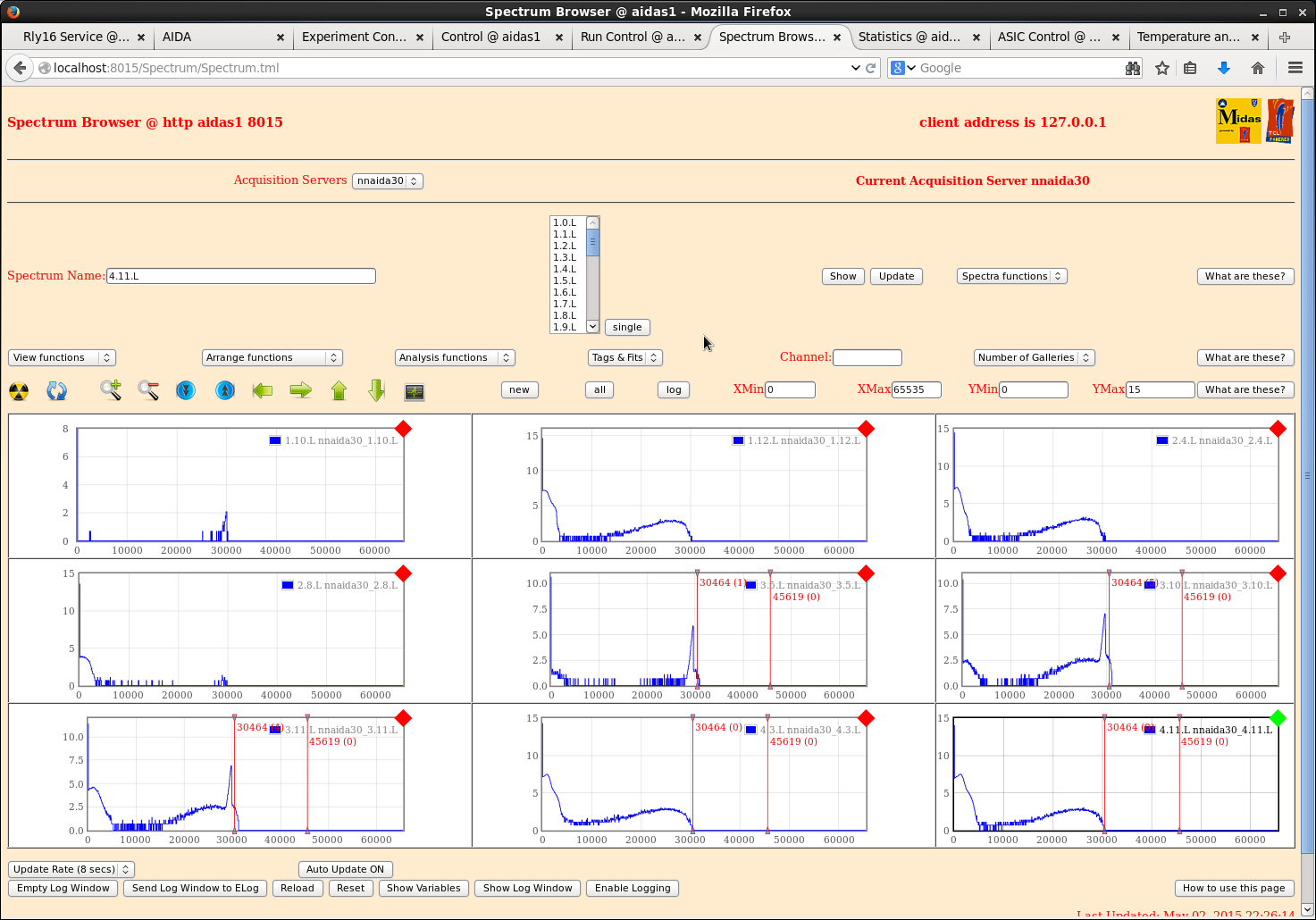Click the Show Variables button
This screenshot has width=1316, height=920.
[423, 888]
